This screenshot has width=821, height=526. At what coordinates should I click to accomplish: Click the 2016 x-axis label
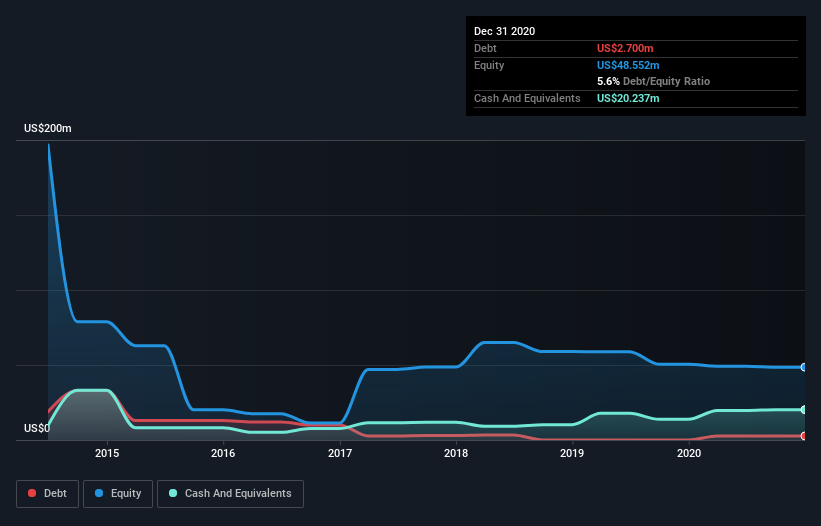click(x=223, y=453)
